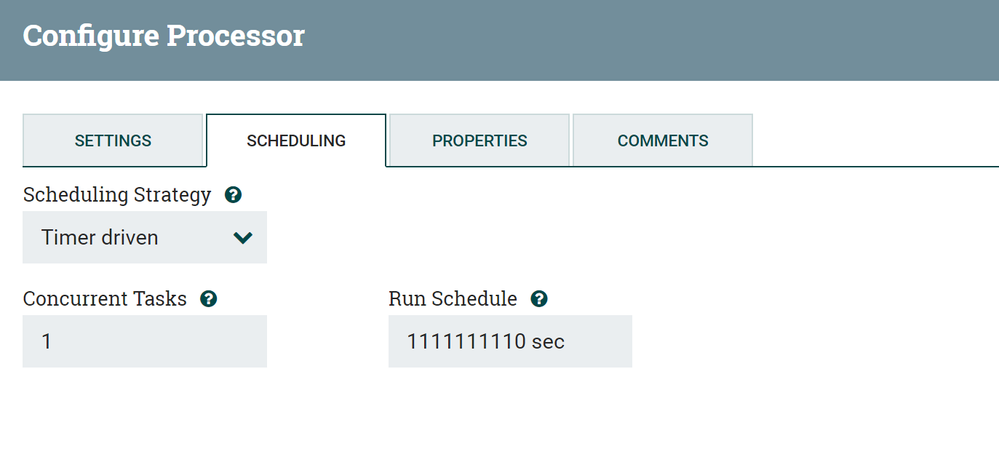Click into the Run Schedule field
The width and height of the screenshot is (999, 476).
coord(510,342)
